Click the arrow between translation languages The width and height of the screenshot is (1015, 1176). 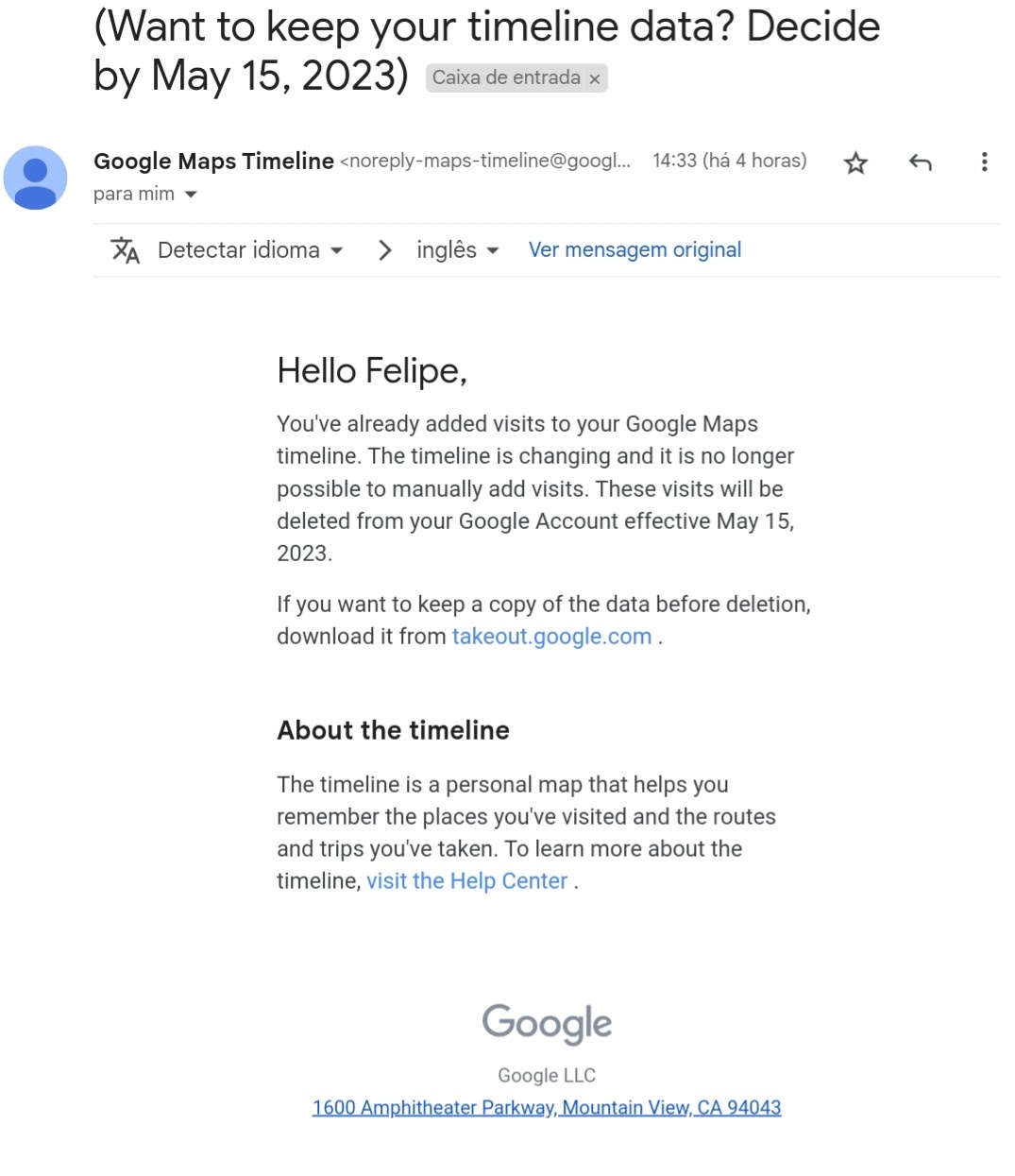coord(384,250)
